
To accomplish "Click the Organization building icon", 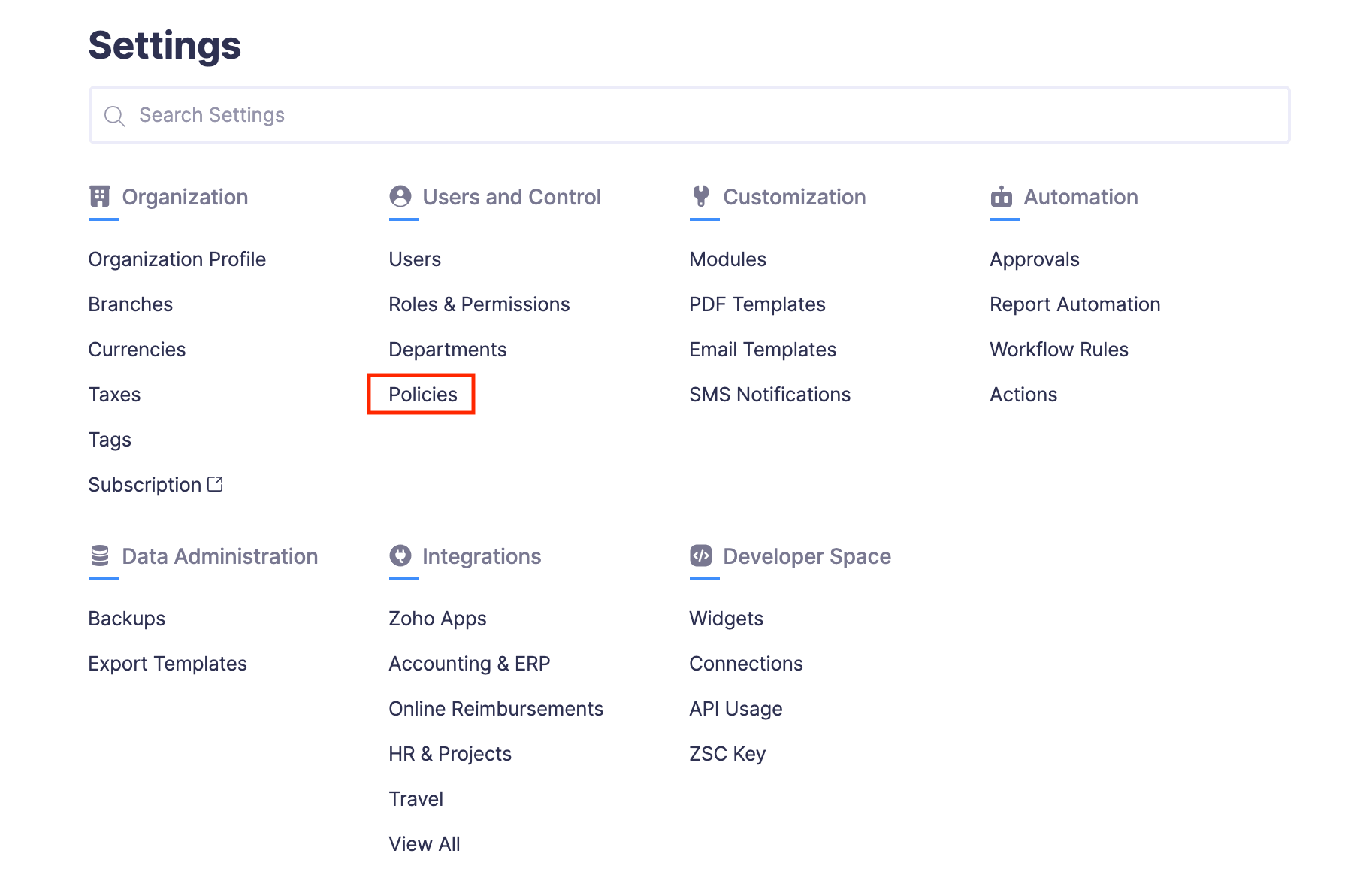I will 100,197.
